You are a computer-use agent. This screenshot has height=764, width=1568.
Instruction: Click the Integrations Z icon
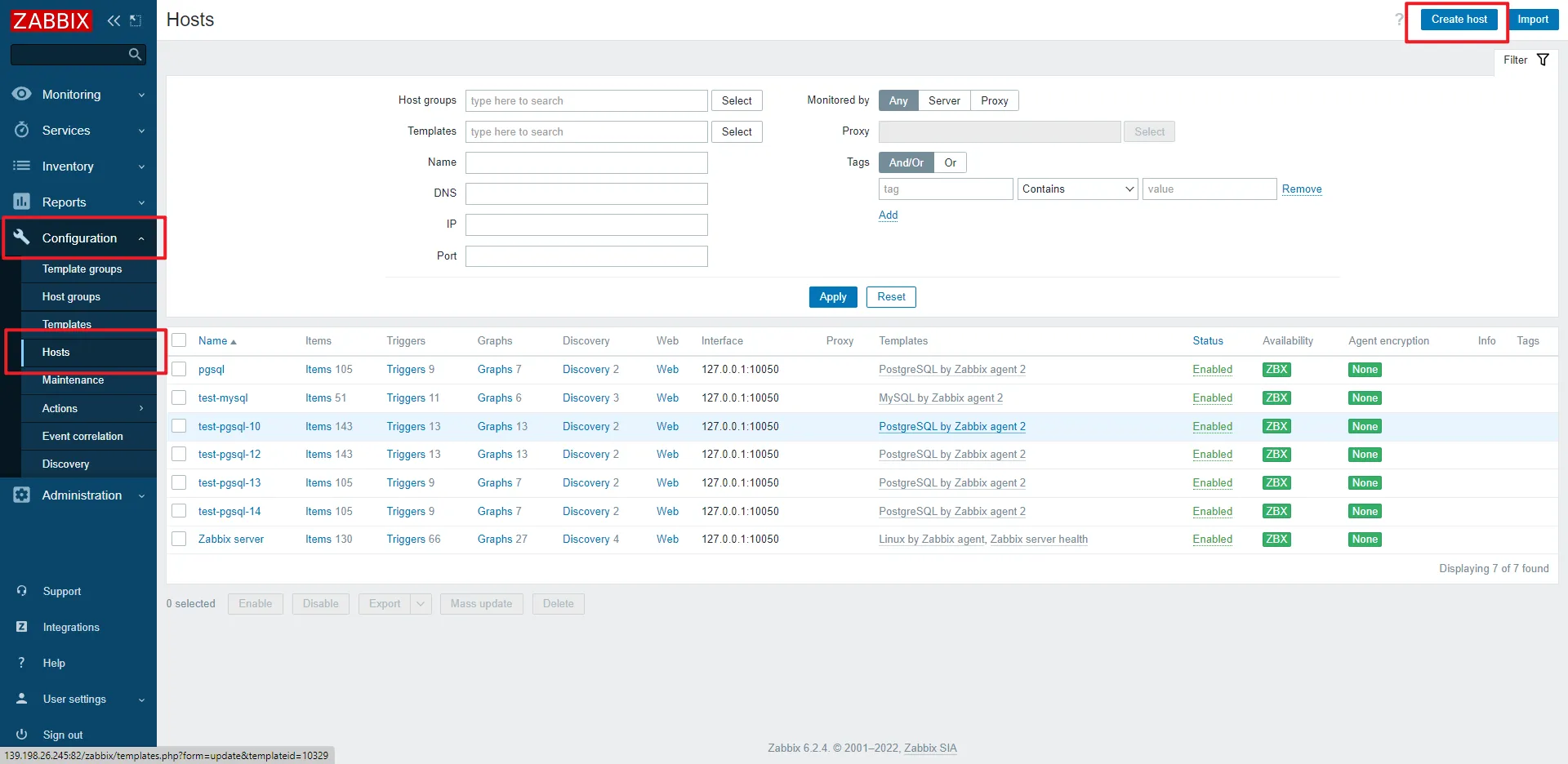click(x=22, y=627)
